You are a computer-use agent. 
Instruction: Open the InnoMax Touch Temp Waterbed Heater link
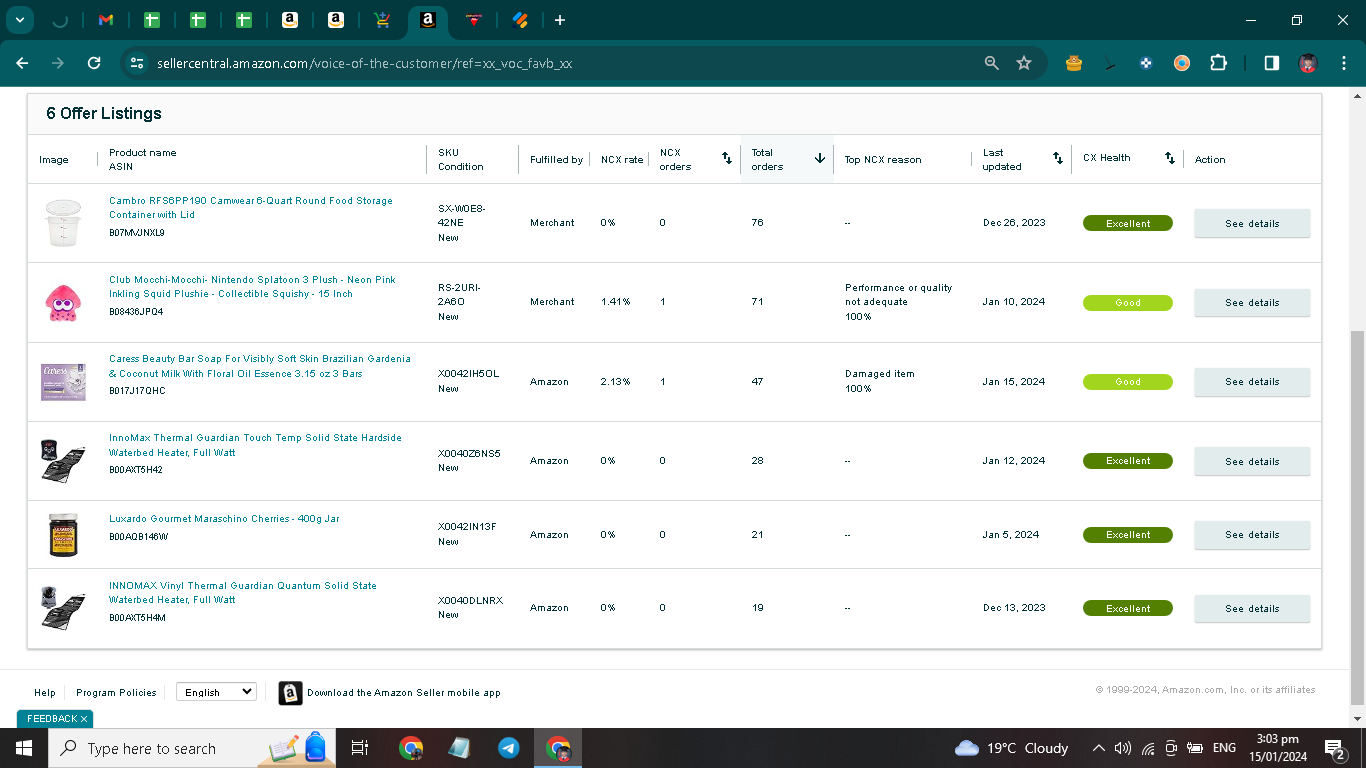[255, 445]
